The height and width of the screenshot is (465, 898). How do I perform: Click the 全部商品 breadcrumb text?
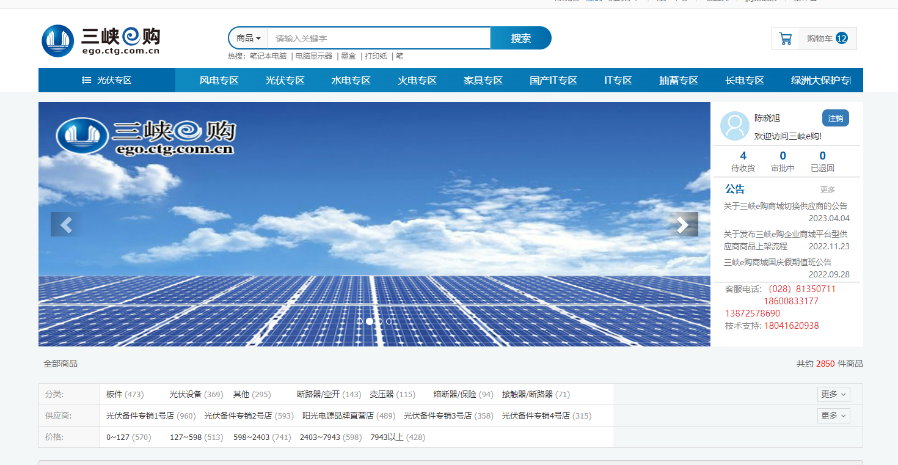coord(60,364)
